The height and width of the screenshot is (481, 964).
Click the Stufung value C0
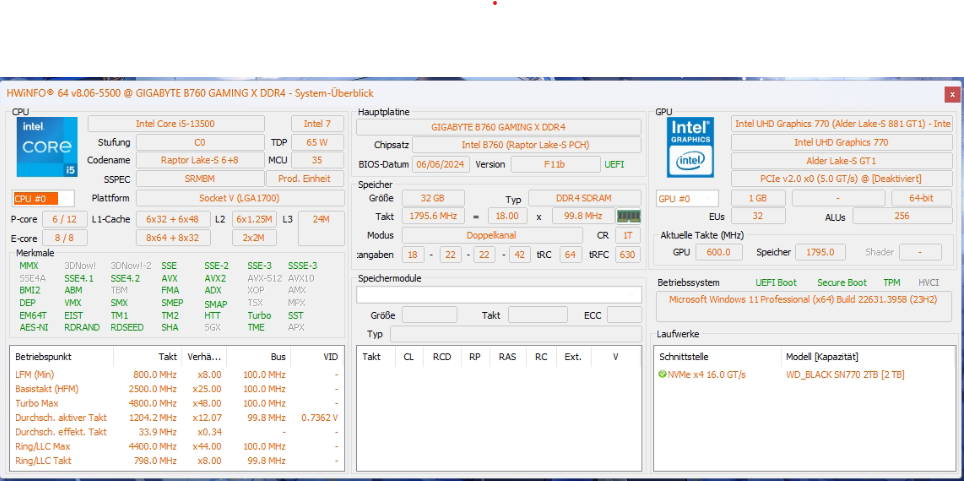point(200,142)
